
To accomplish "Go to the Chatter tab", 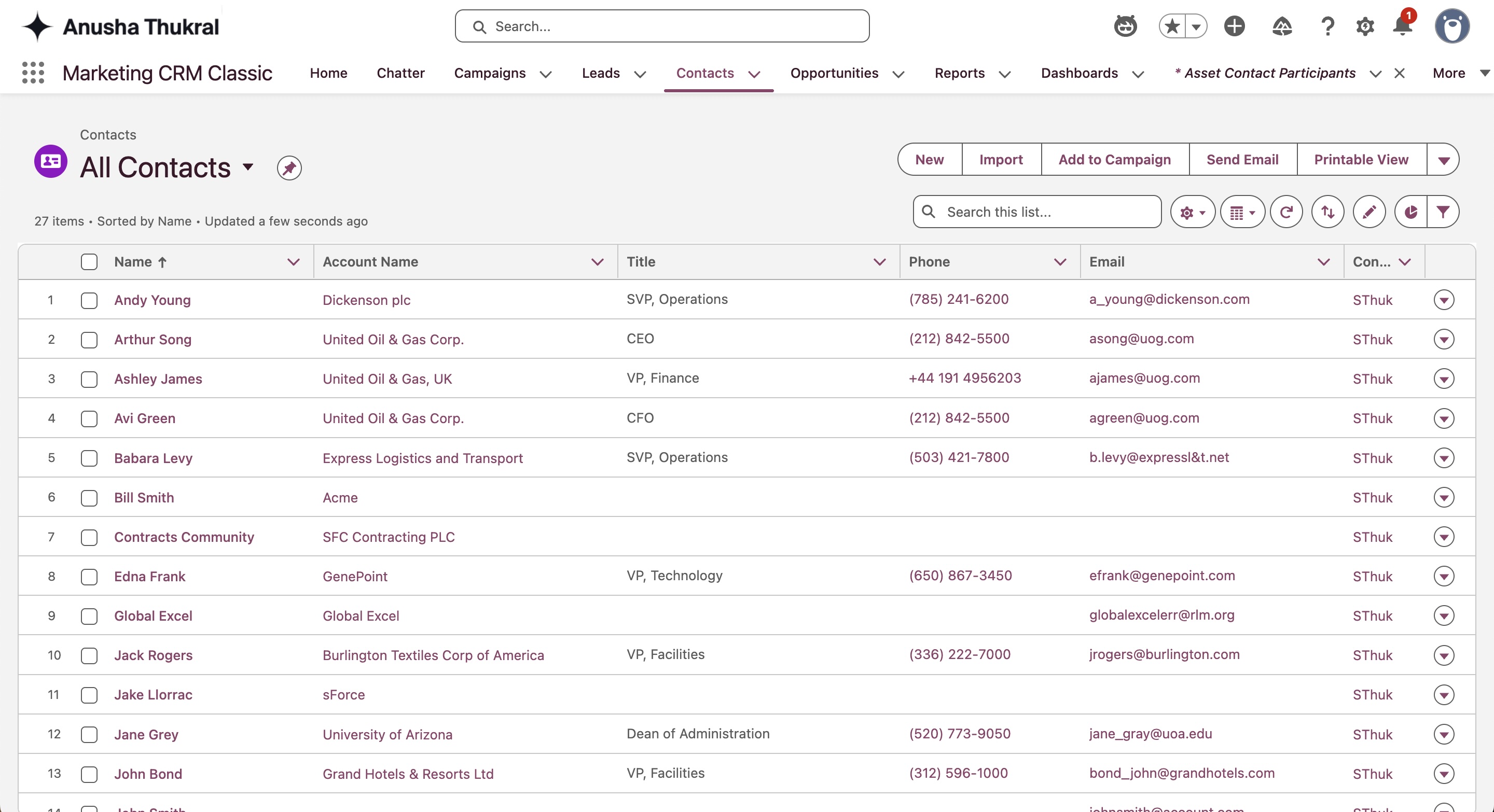I will pos(400,73).
